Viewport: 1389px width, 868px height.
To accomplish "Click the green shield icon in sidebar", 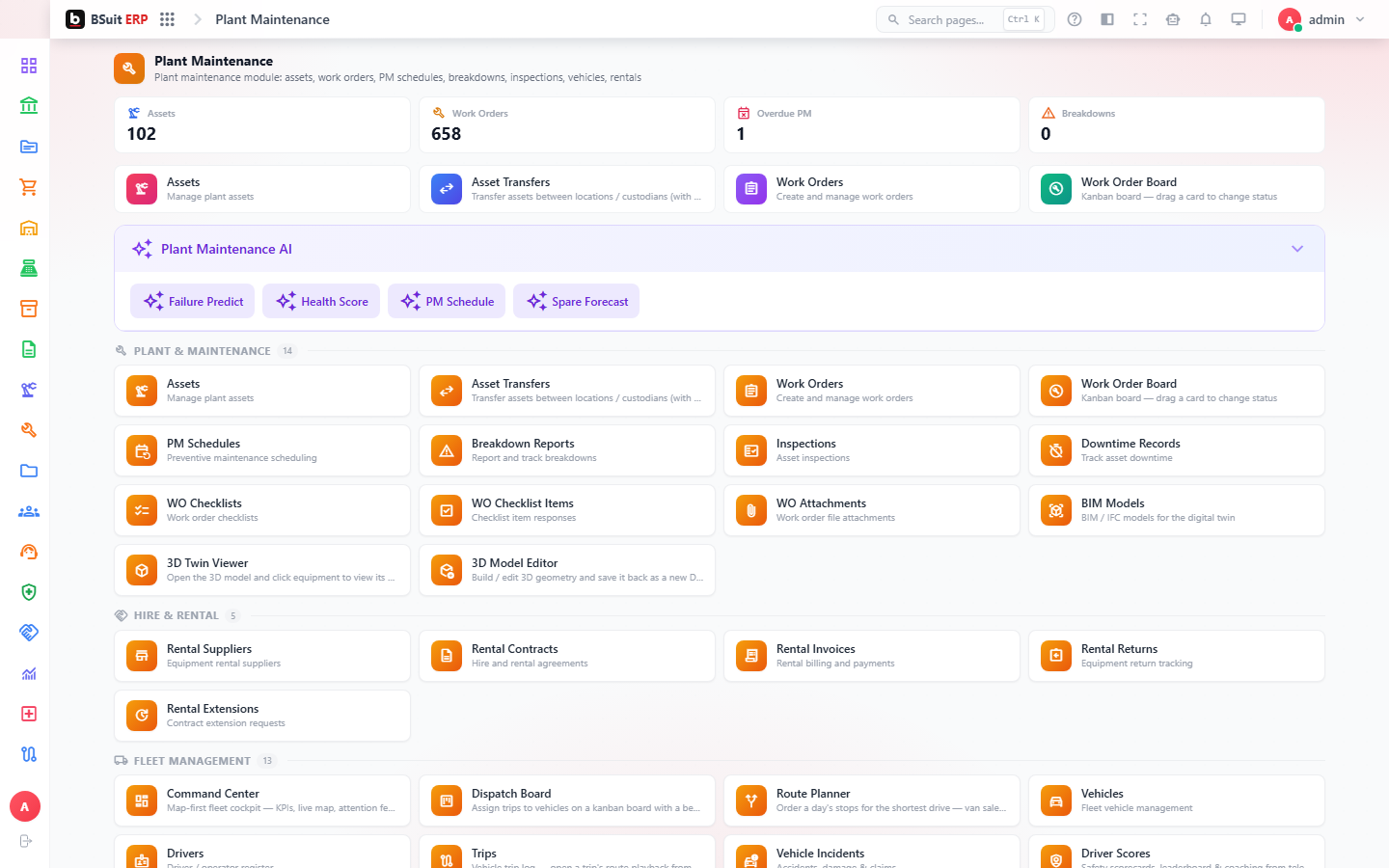I will coord(29,592).
